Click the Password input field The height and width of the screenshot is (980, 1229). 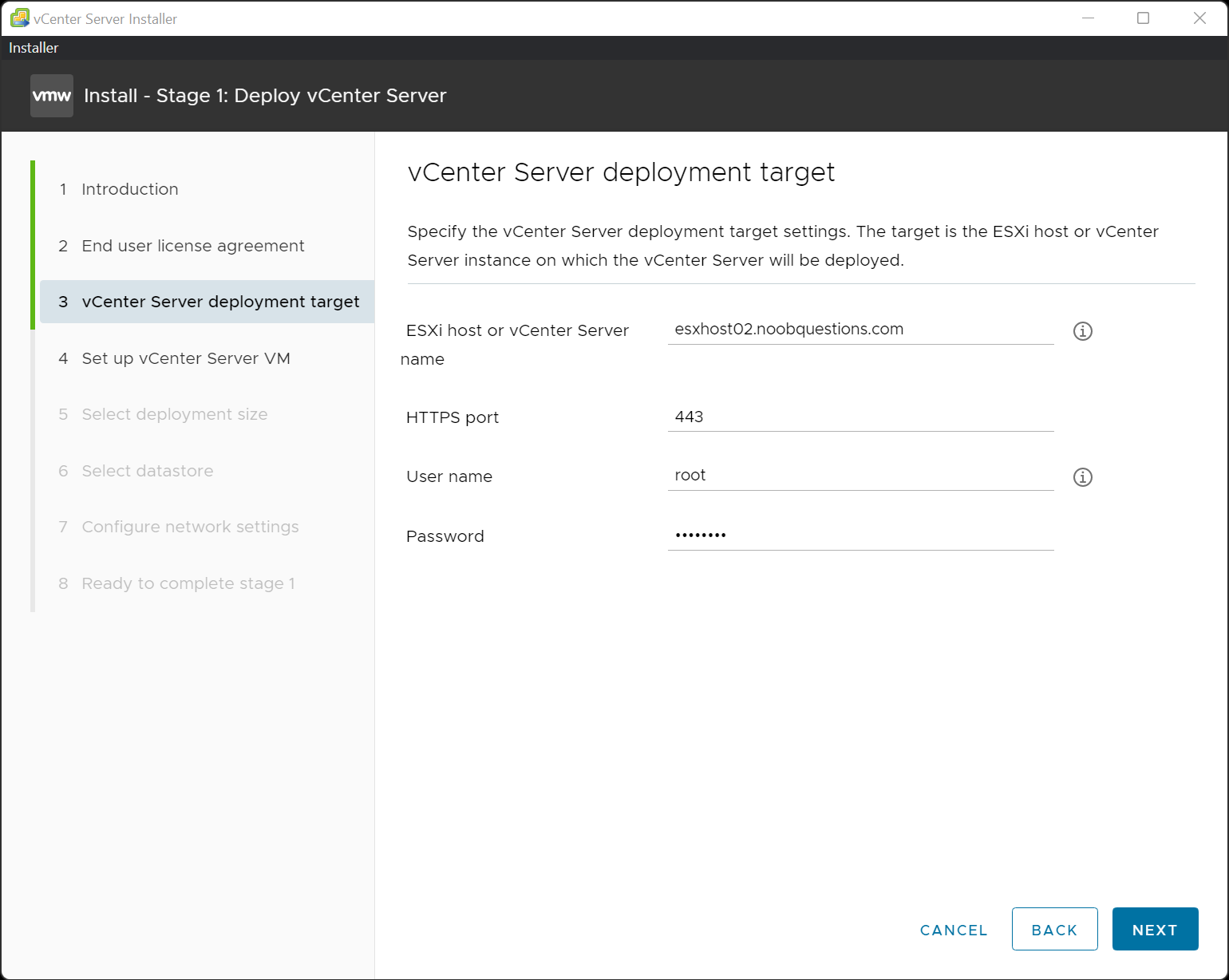(860, 534)
